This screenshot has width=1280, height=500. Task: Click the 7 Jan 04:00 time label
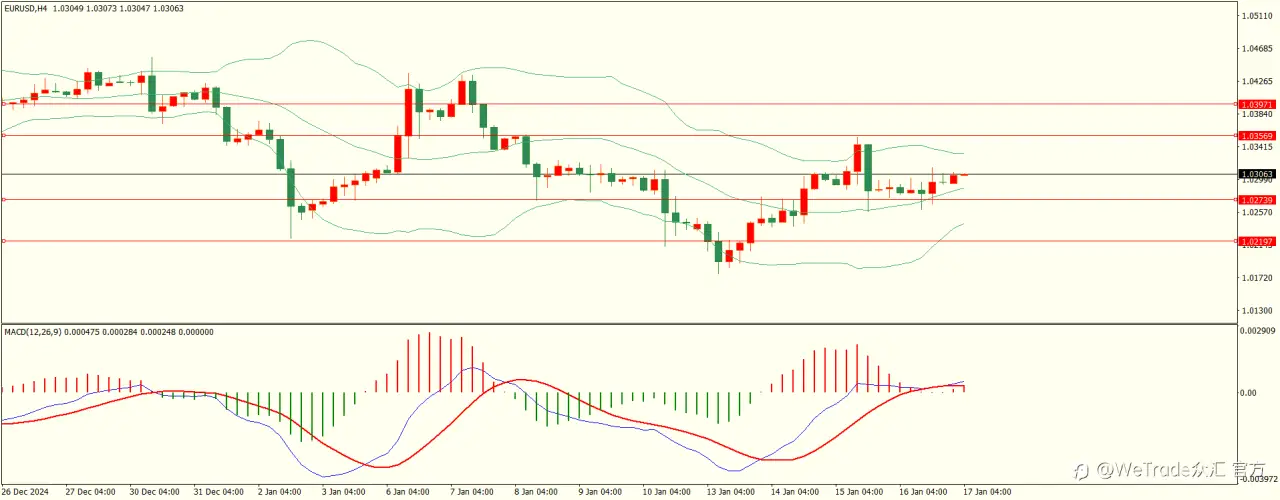[x=471, y=492]
